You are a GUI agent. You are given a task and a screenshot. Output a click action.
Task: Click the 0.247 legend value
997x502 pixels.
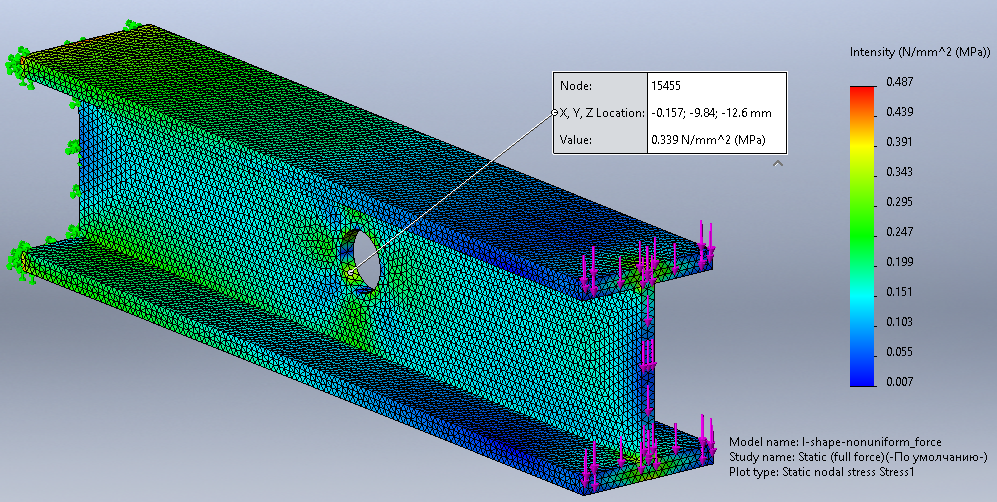(x=900, y=232)
